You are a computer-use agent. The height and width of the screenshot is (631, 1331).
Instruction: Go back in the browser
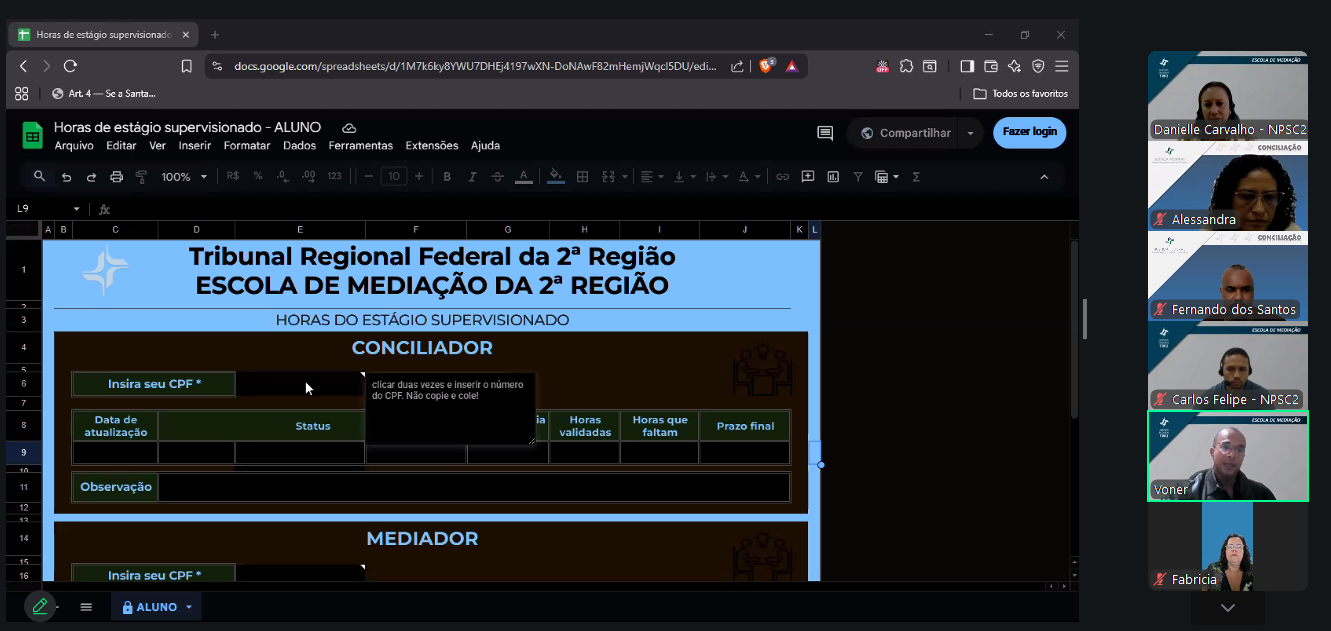[x=23, y=66]
